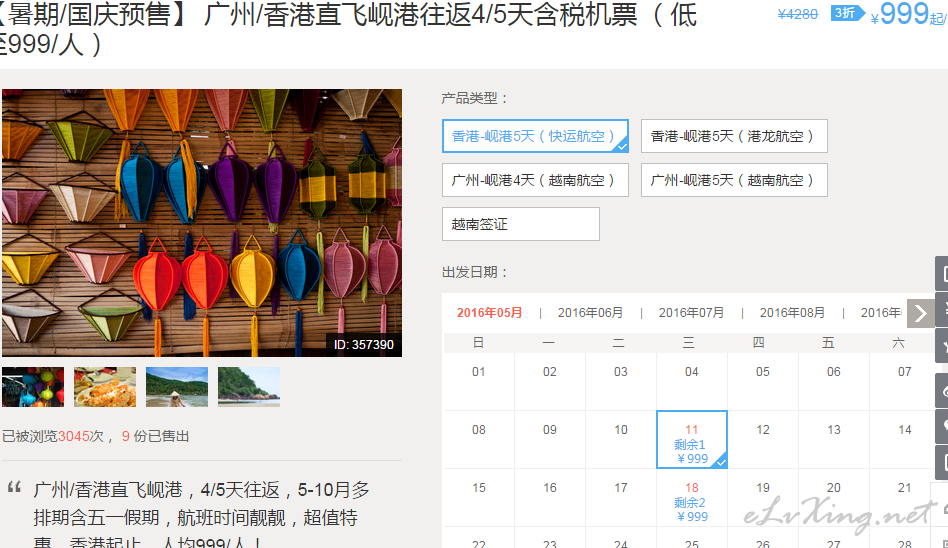Click the 3045 view count

pos(74,436)
